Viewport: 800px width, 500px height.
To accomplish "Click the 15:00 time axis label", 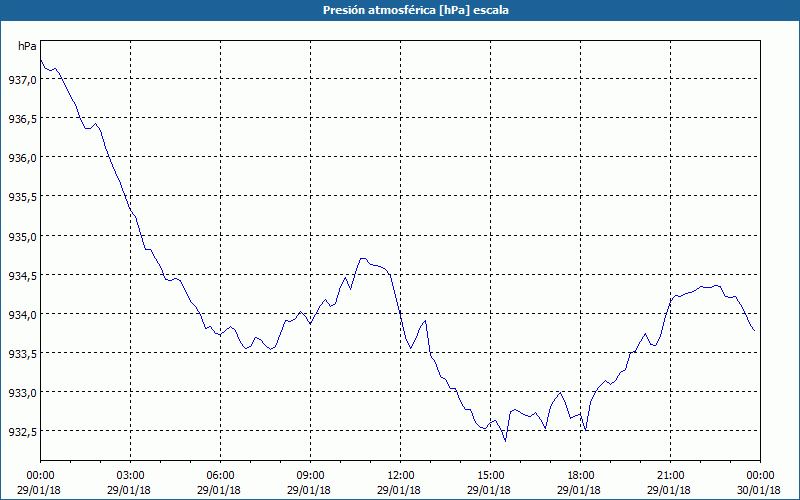I will tap(490, 476).
